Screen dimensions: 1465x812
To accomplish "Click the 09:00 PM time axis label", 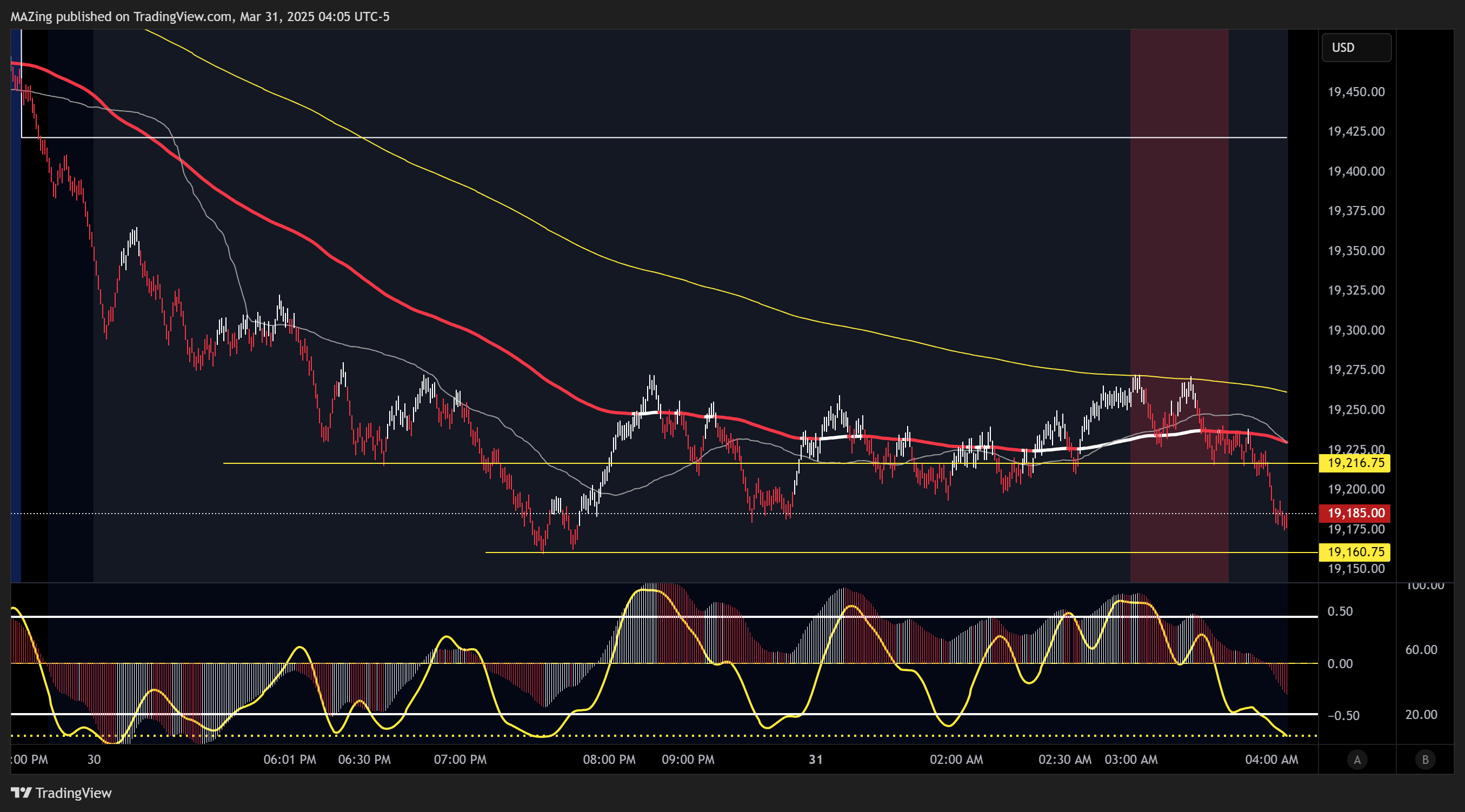I will [x=688, y=760].
